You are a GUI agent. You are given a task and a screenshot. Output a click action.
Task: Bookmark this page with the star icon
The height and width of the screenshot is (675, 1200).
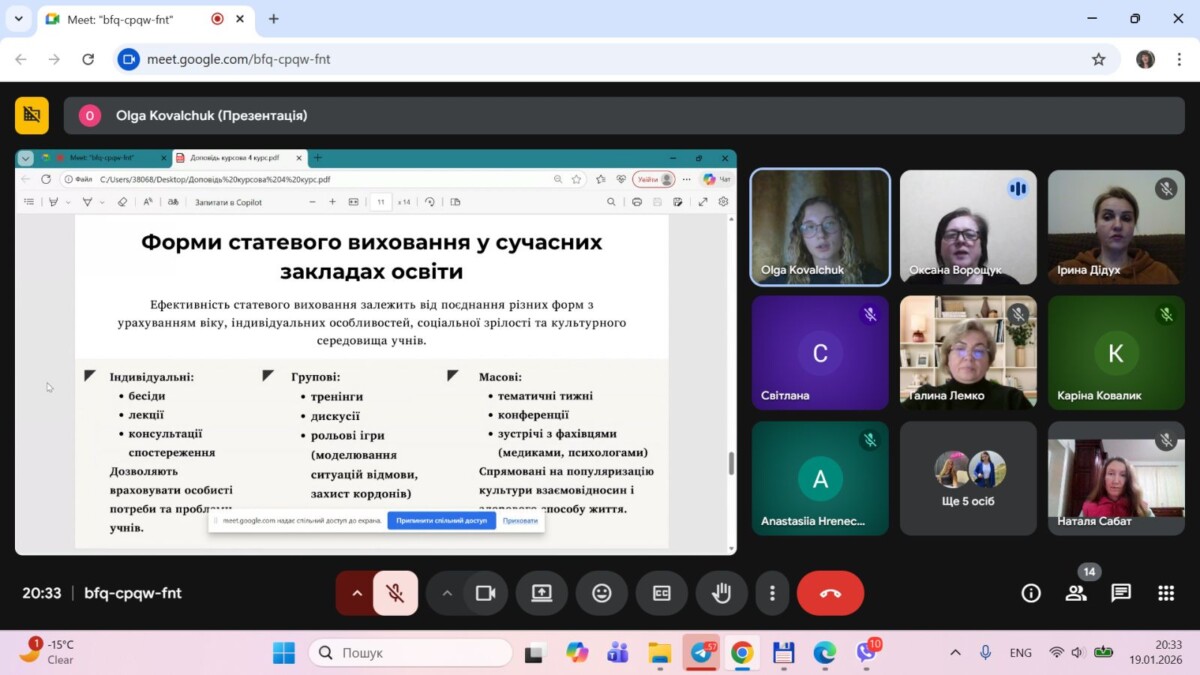click(1099, 59)
